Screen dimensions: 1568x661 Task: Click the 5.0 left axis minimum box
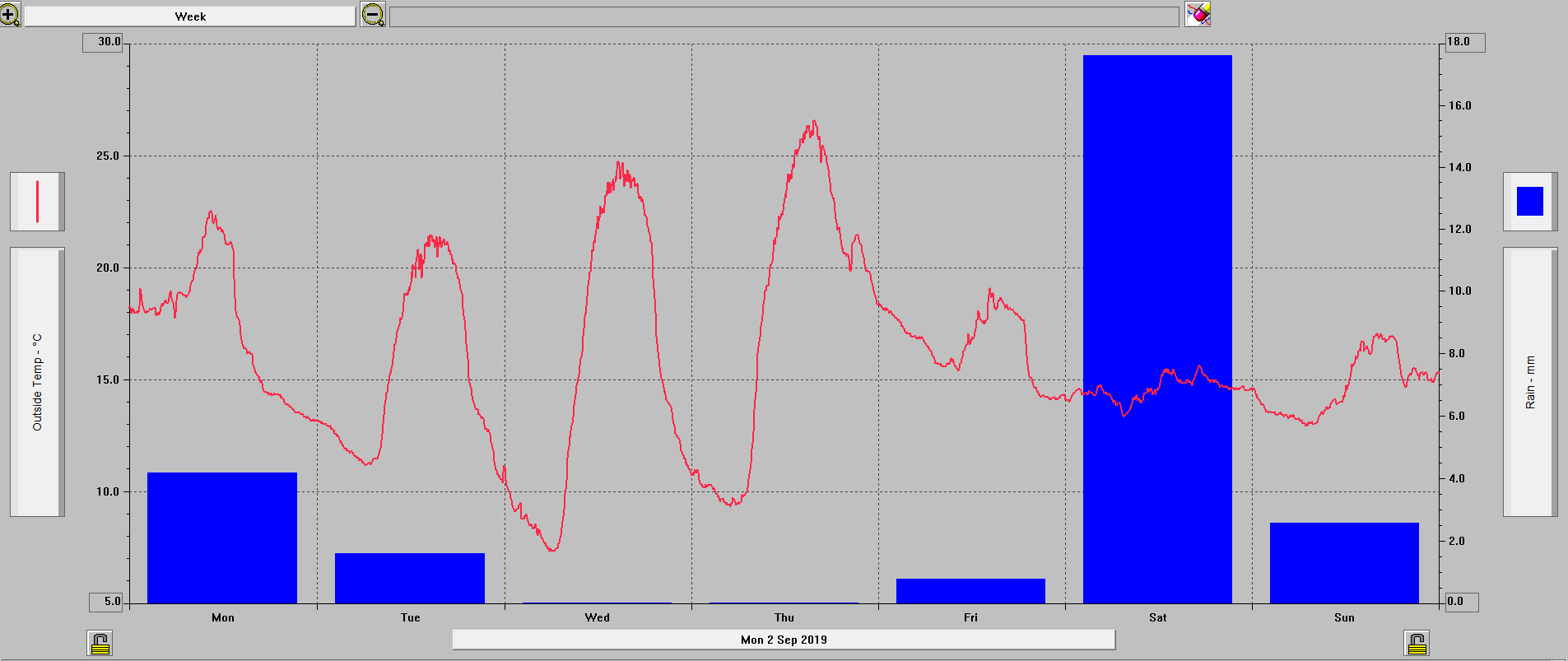click(106, 602)
